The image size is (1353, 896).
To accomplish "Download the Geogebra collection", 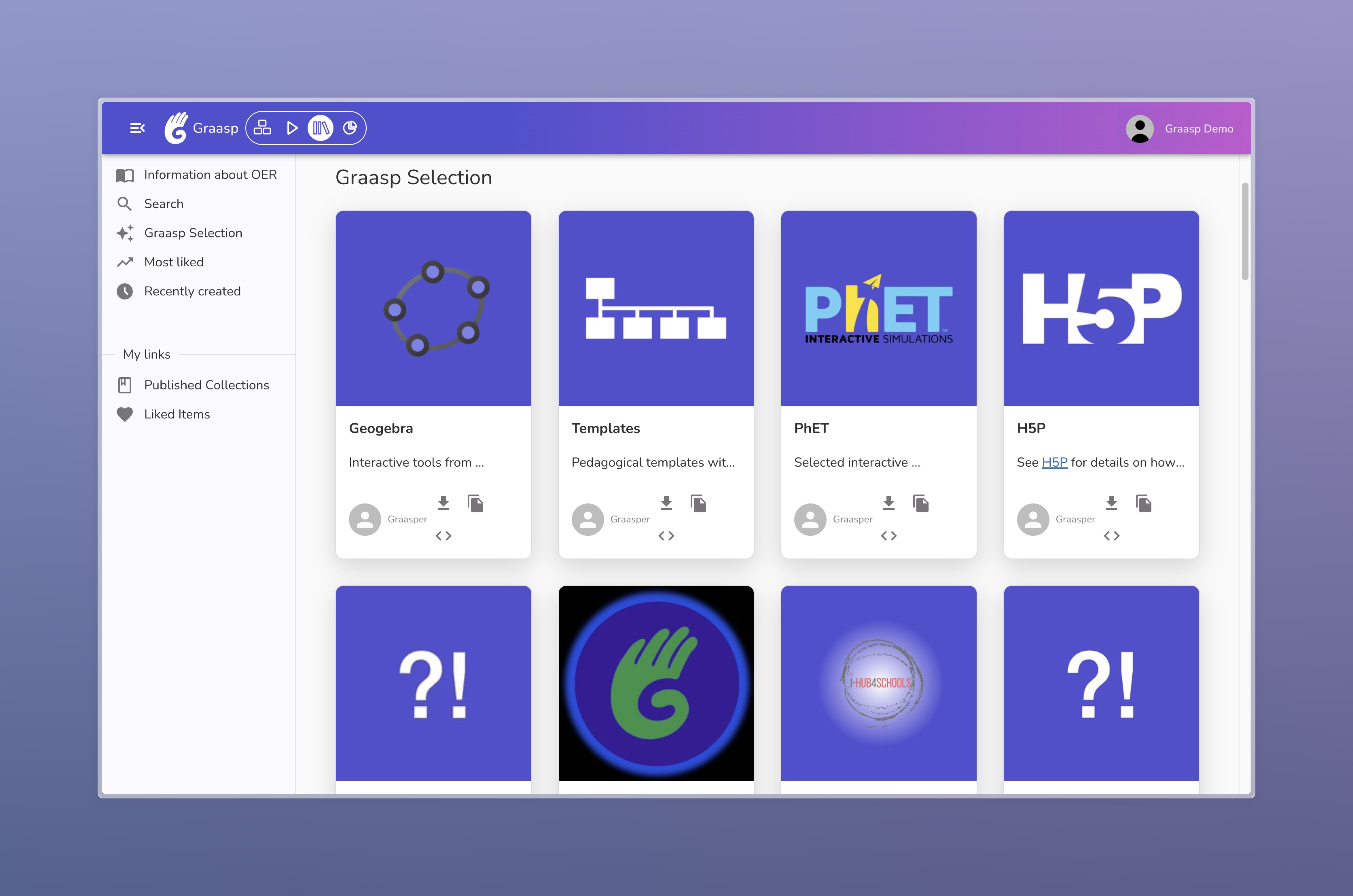I will 443,503.
